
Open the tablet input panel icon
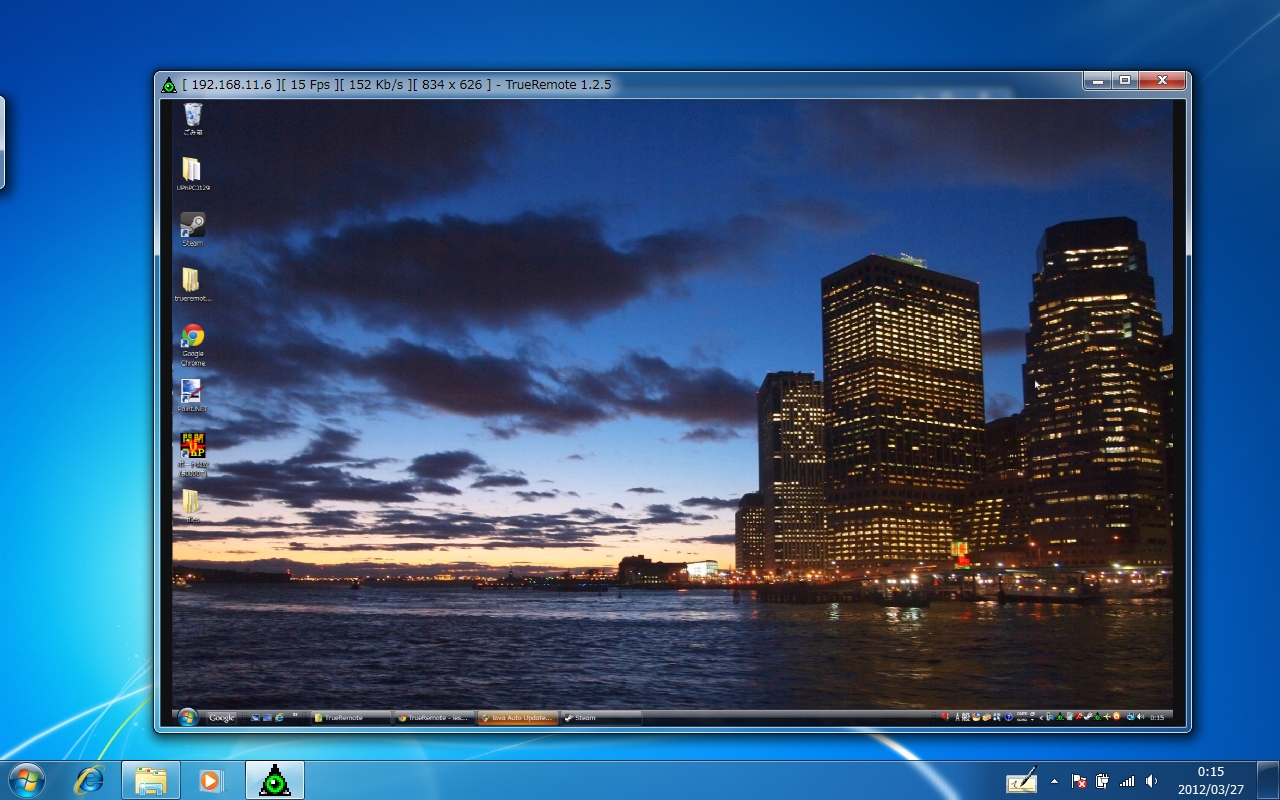click(1021, 781)
